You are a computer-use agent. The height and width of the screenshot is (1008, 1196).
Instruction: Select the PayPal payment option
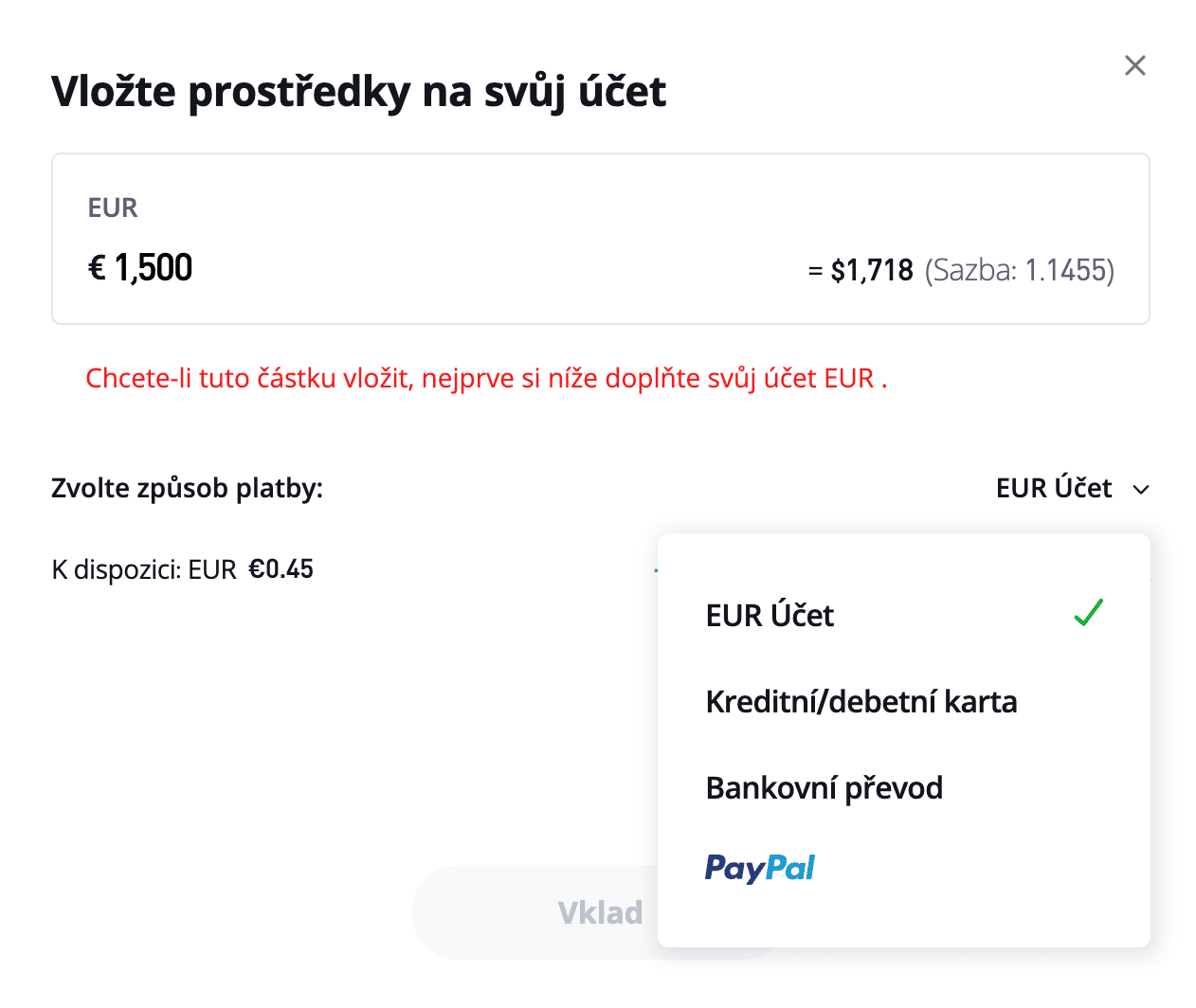click(760, 868)
